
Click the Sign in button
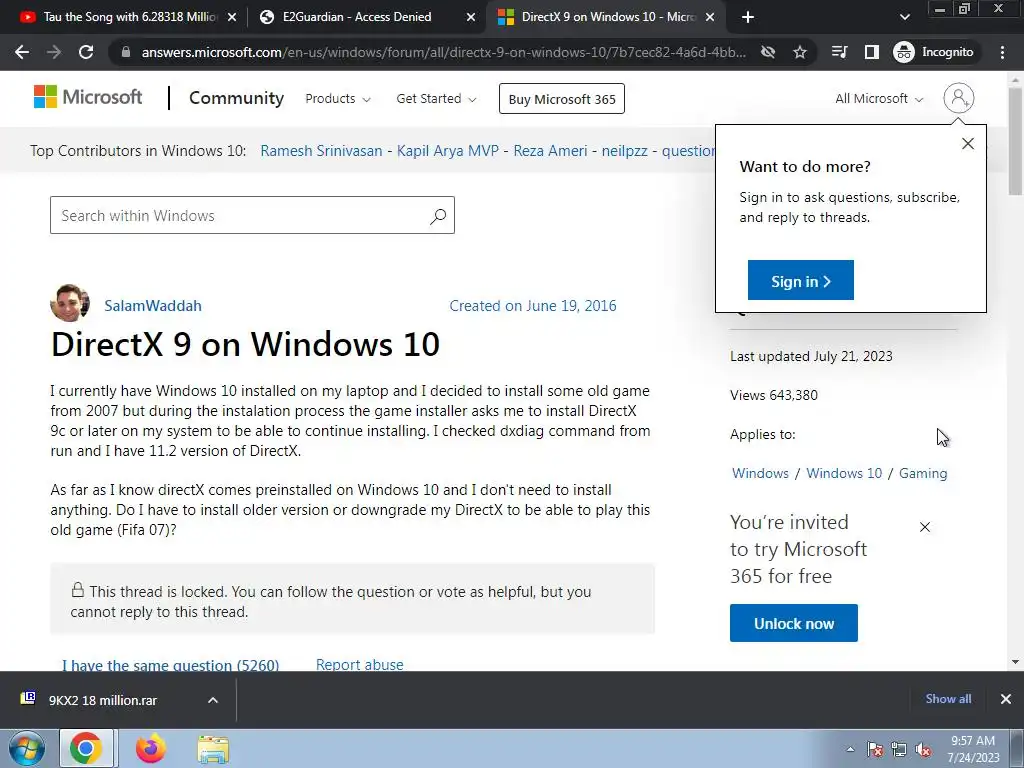801,280
